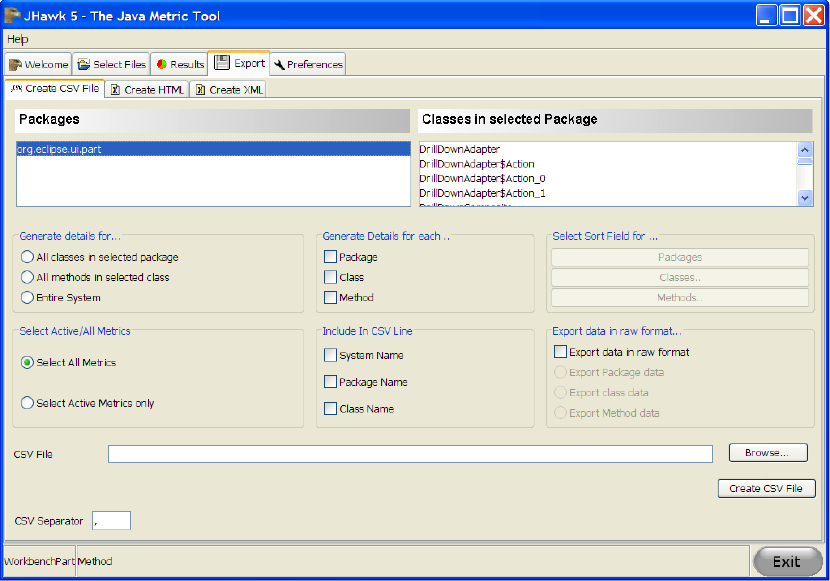The height and width of the screenshot is (581, 830).
Task: Maximize the JHawk window
Action: click(x=790, y=15)
